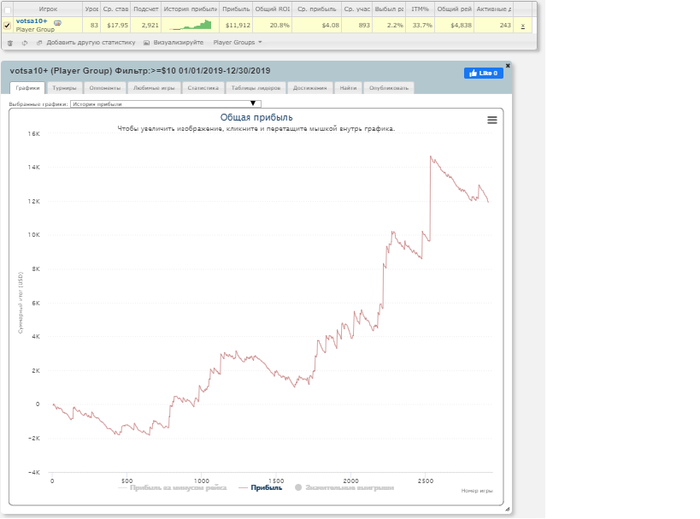Toggle the Прибыль legend series

pyautogui.click(x=261, y=488)
